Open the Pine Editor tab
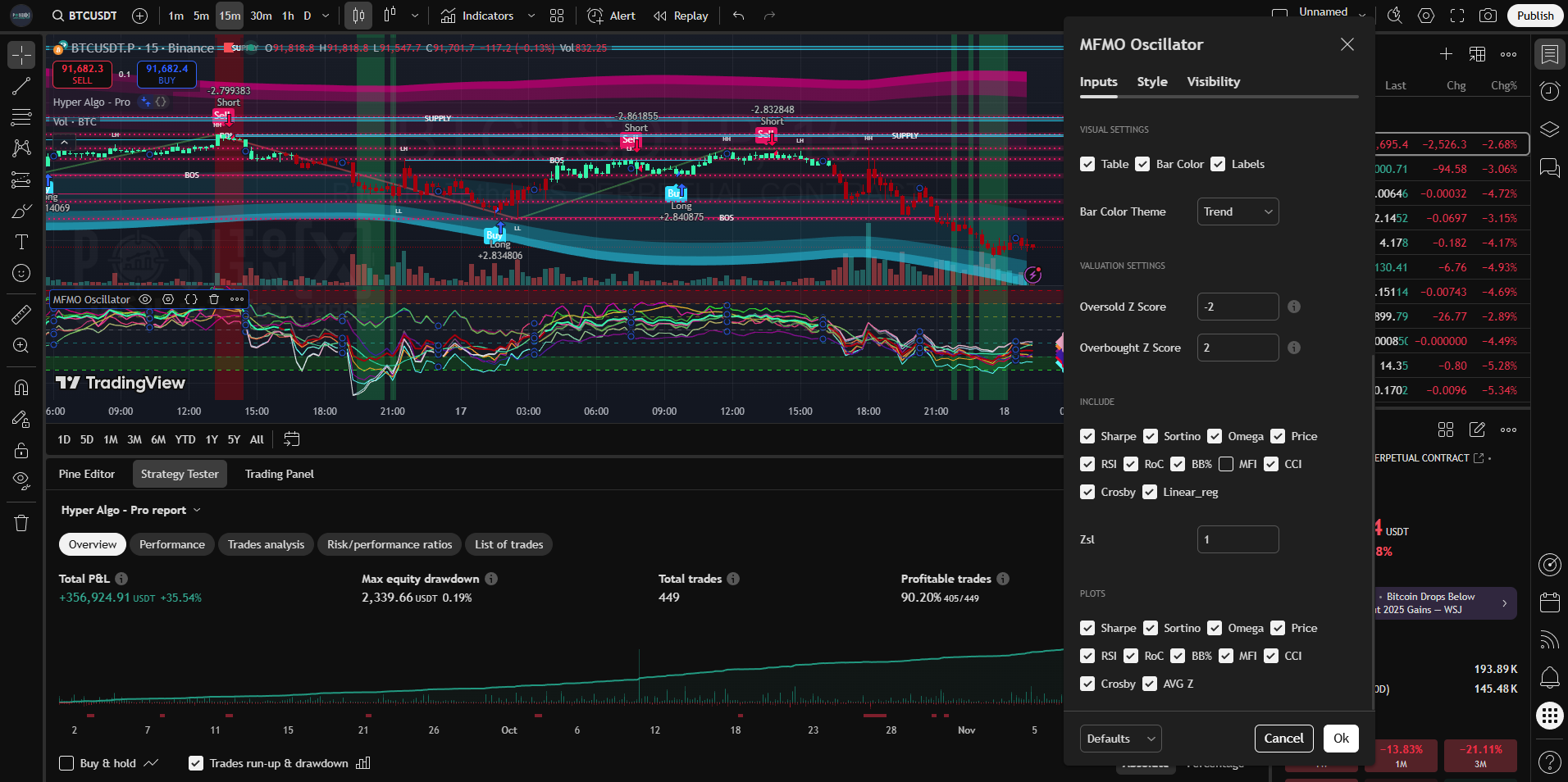 [87, 474]
